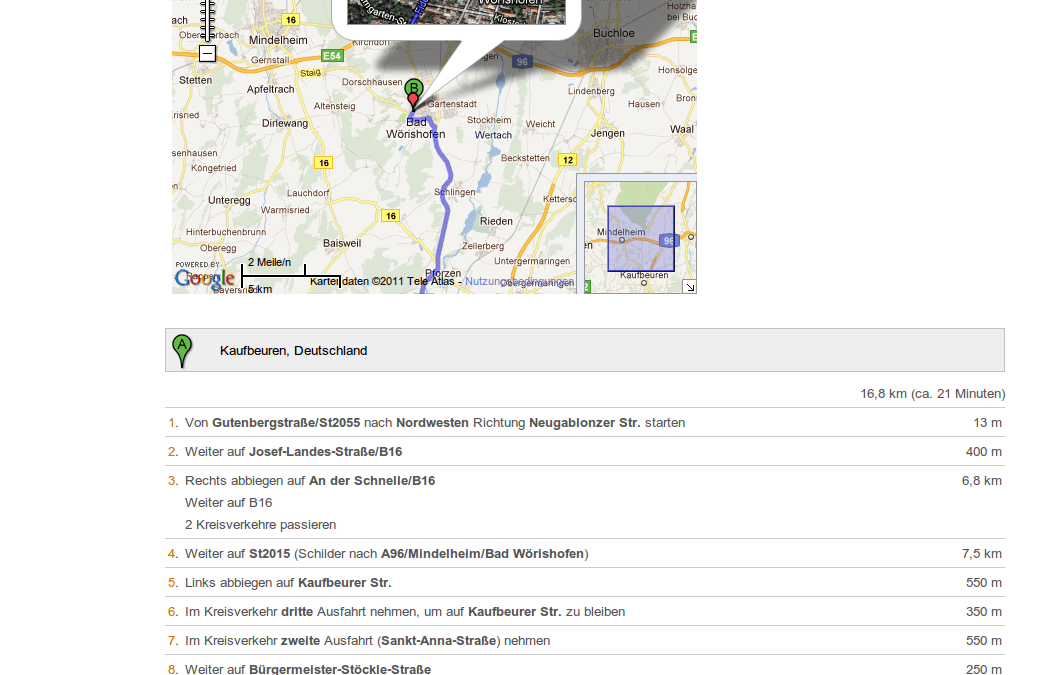1050x675 pixels.
Task: Click the blue 96 shield on main map
Action: click(522, 62)
